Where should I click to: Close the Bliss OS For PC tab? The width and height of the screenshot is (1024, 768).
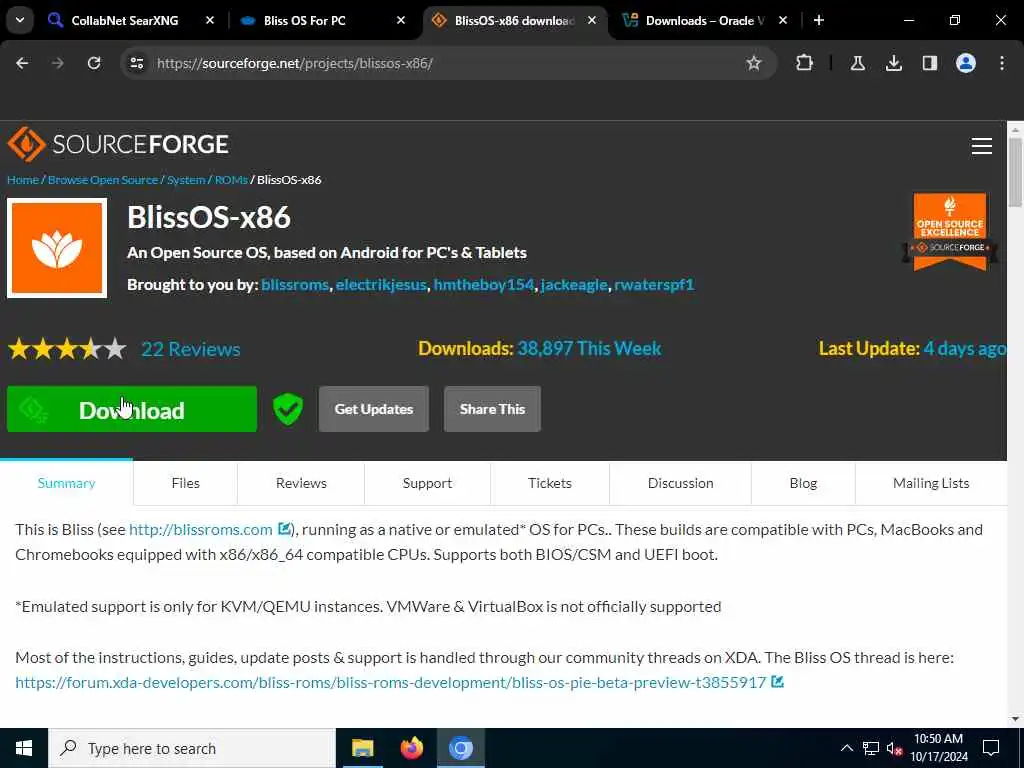point(400,21)
